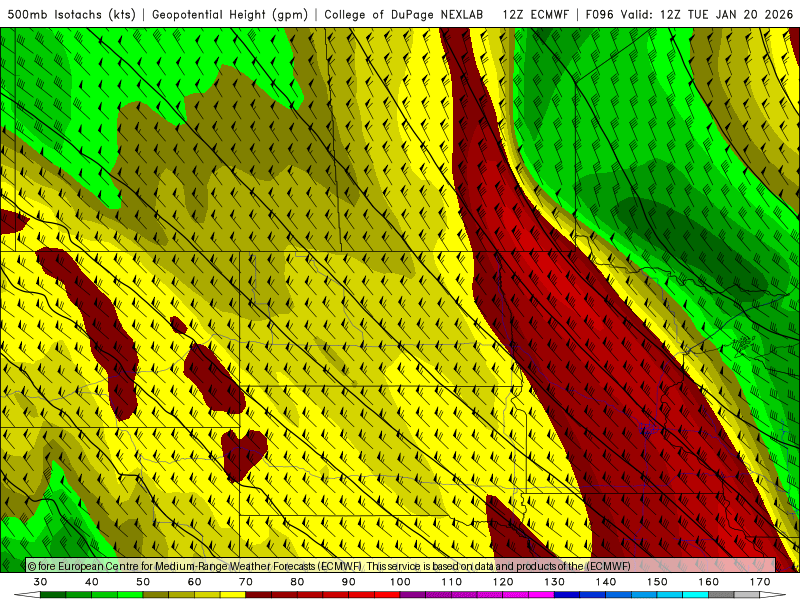
Task: Click the legend value "150"
Action: (658, 582)
